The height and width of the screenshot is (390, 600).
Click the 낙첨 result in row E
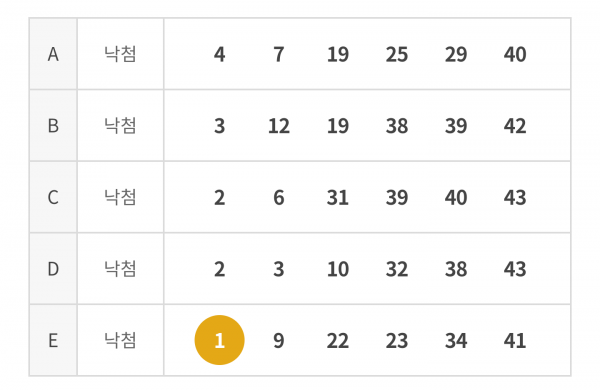click(x=120, y=340)
